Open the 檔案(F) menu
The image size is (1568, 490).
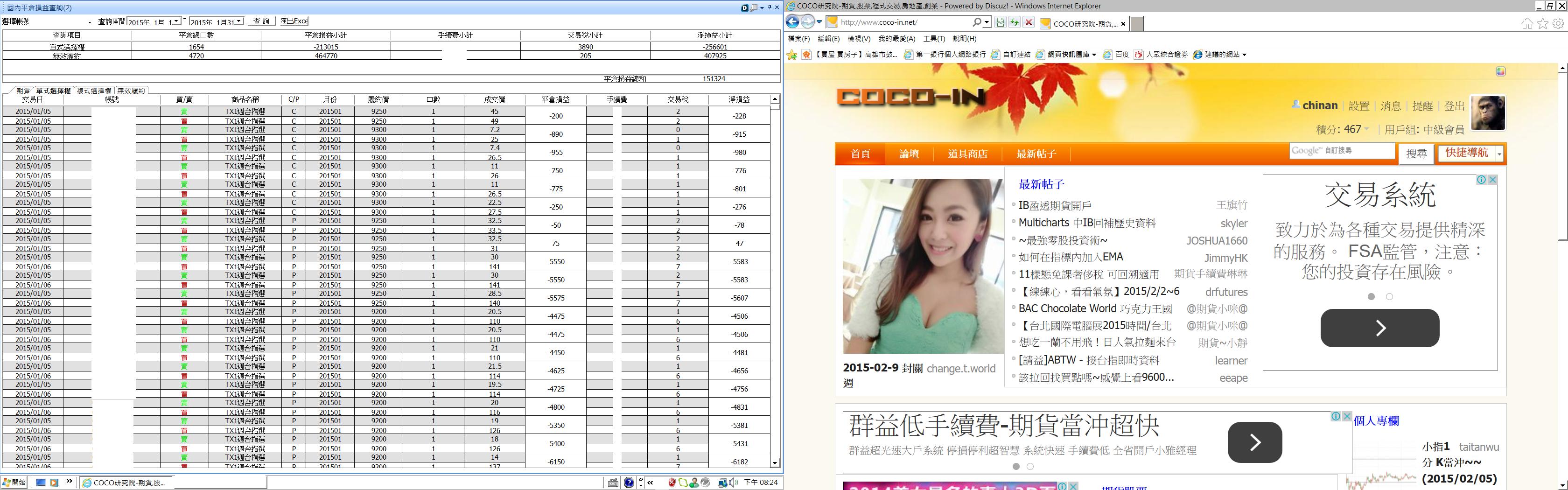(x=798, y=38)
